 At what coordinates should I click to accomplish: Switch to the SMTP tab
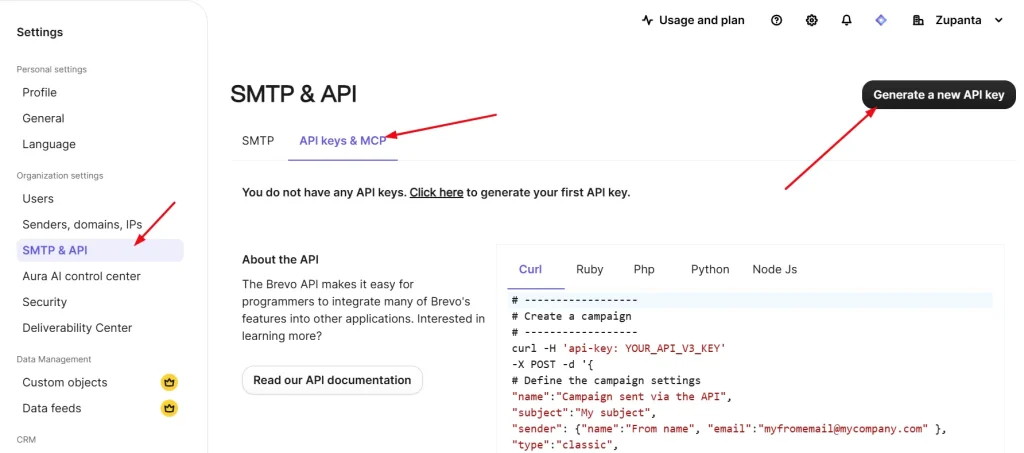point(258,141)
